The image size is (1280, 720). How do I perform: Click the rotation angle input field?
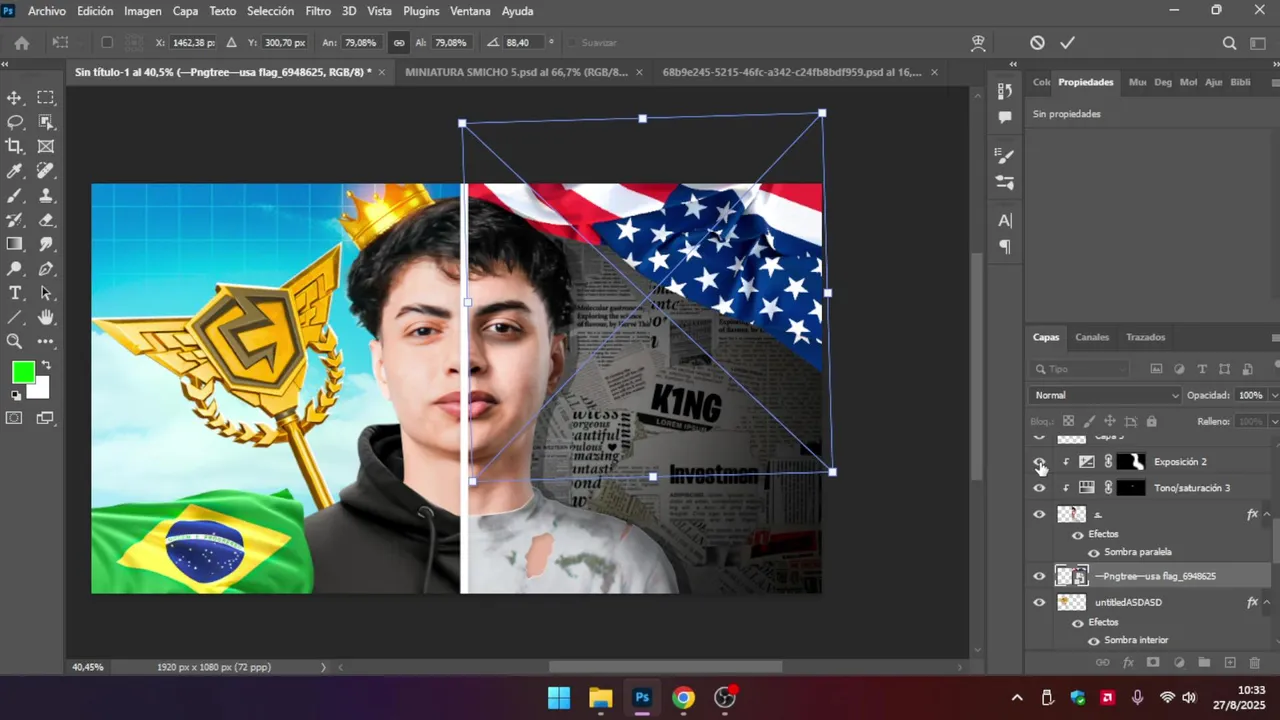[524, 43]
